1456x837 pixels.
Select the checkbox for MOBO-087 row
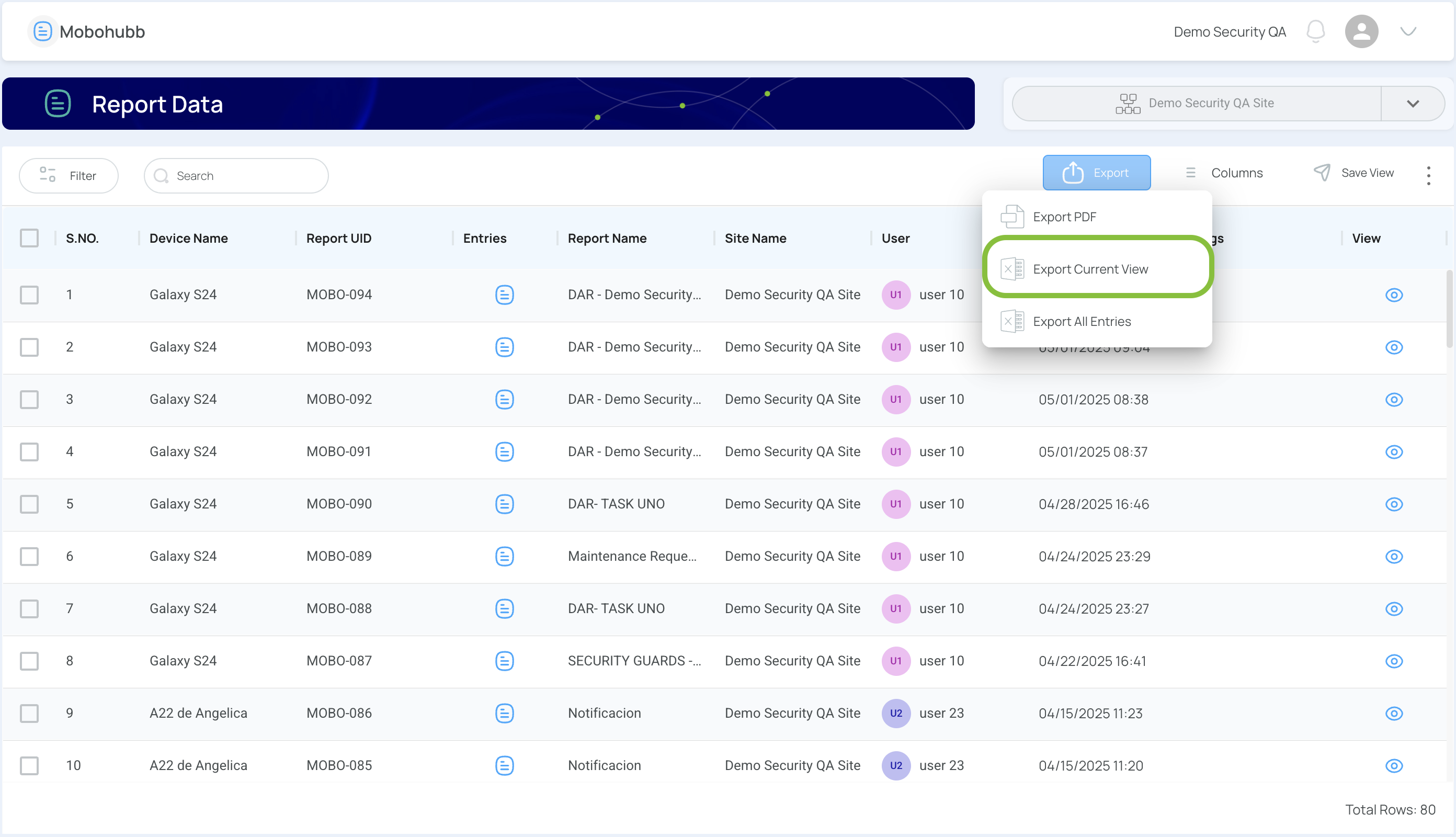[x=29, y=661]
